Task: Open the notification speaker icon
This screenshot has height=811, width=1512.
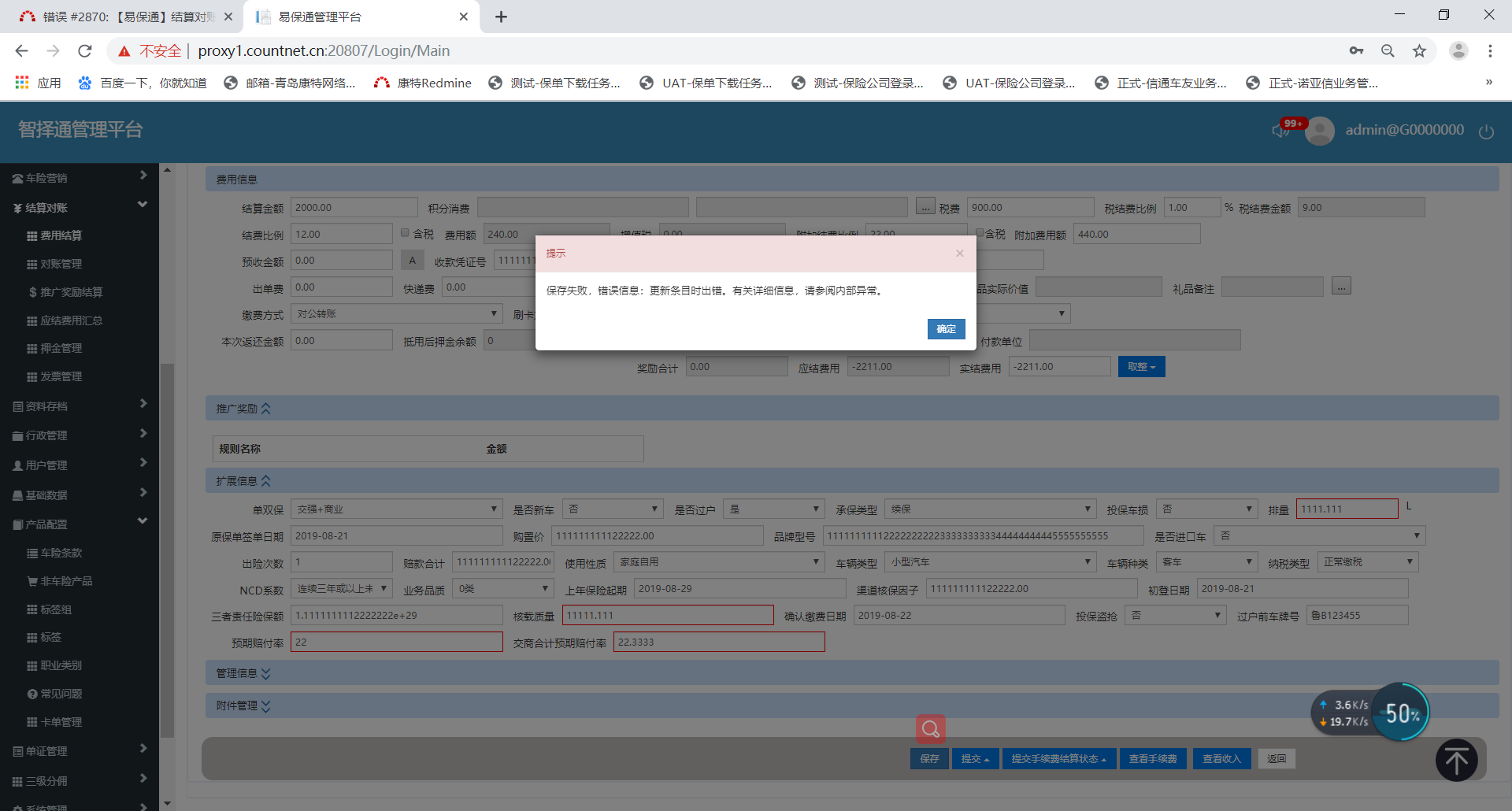Action: 1280,131
